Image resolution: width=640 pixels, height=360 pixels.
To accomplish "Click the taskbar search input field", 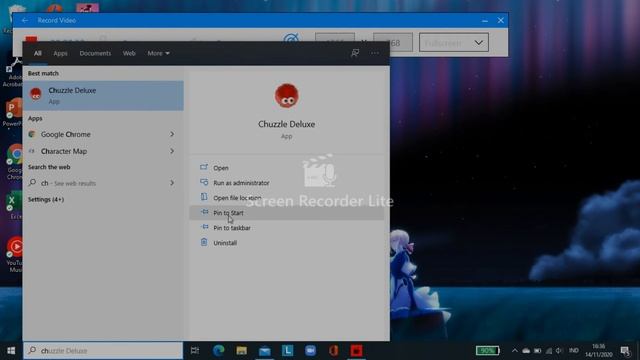I will [103, 351].
